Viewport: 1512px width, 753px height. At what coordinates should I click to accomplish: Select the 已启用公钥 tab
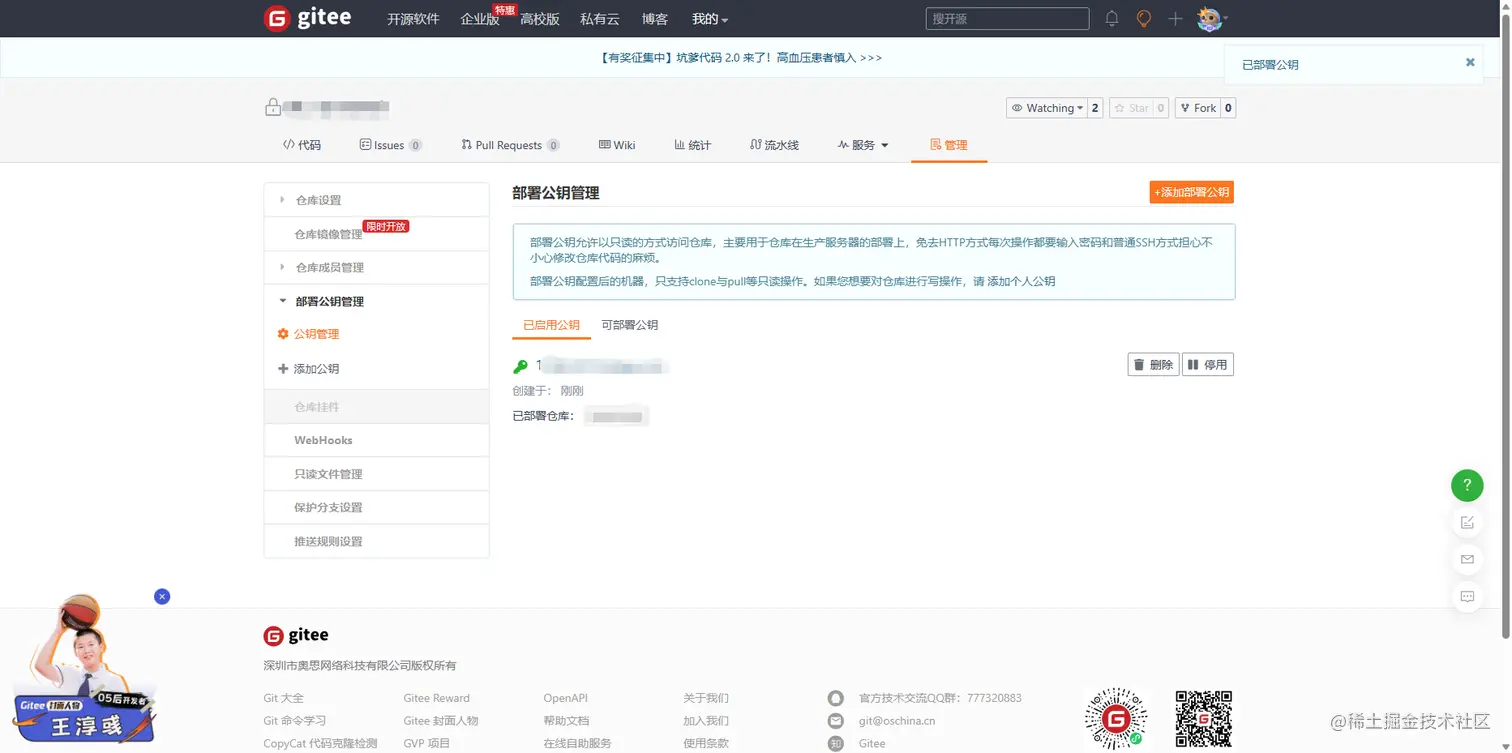point(551,325)
